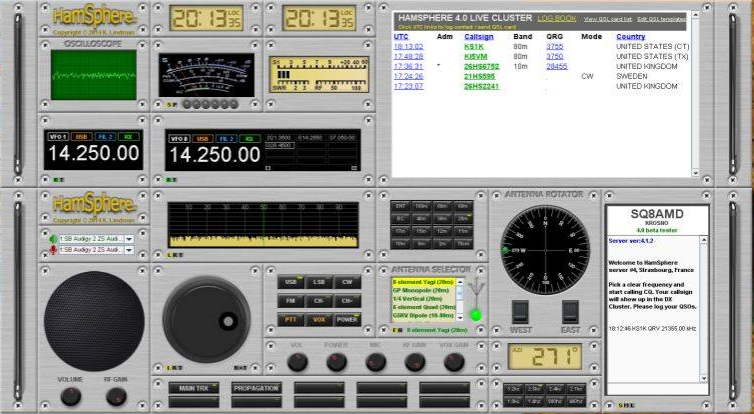Click the Country column header
This screenshot has width=754, height=414.
[630, 37]
